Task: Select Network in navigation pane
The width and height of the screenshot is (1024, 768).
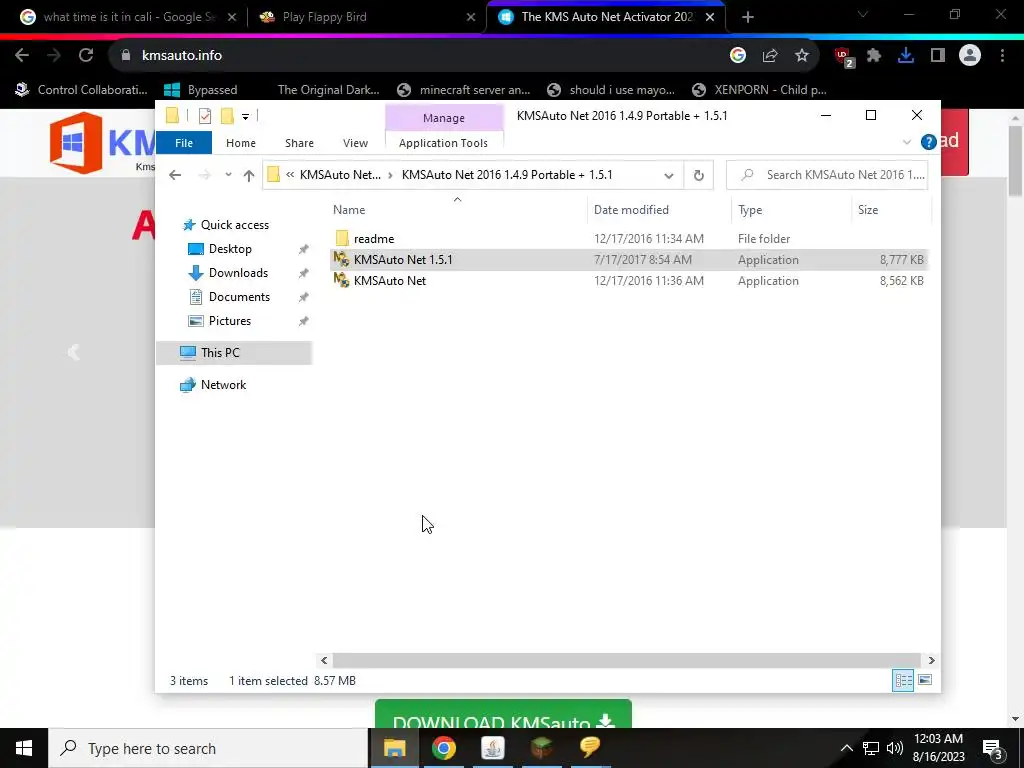Action: pyautogui.click(x=223, y=385)
